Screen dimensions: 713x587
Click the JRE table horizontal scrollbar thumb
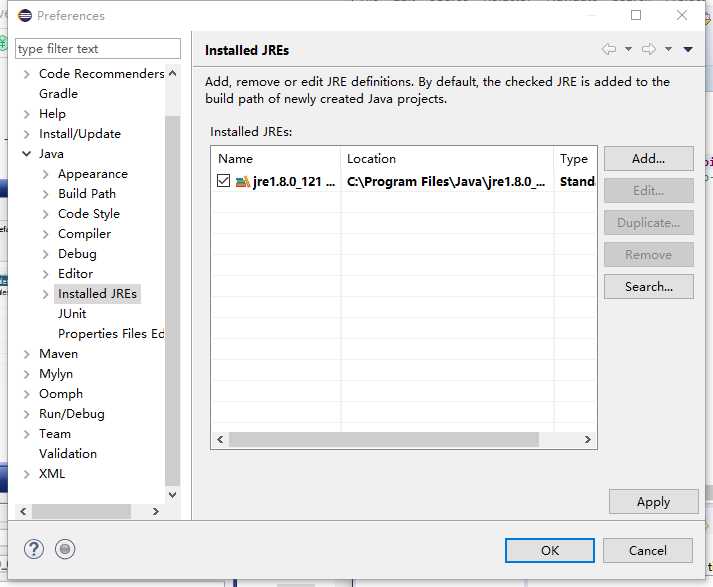[384, 439]
